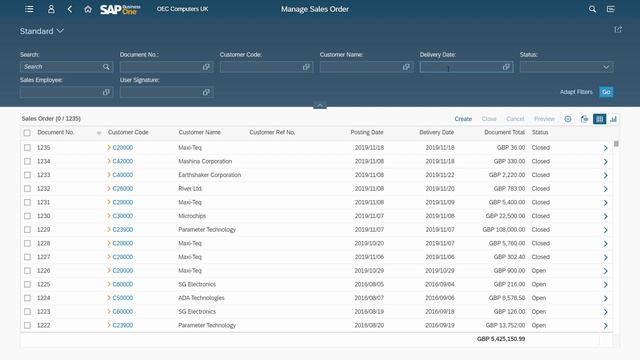
Task: Select checkbox for order 1223
Action: click(x=27, y=312)
